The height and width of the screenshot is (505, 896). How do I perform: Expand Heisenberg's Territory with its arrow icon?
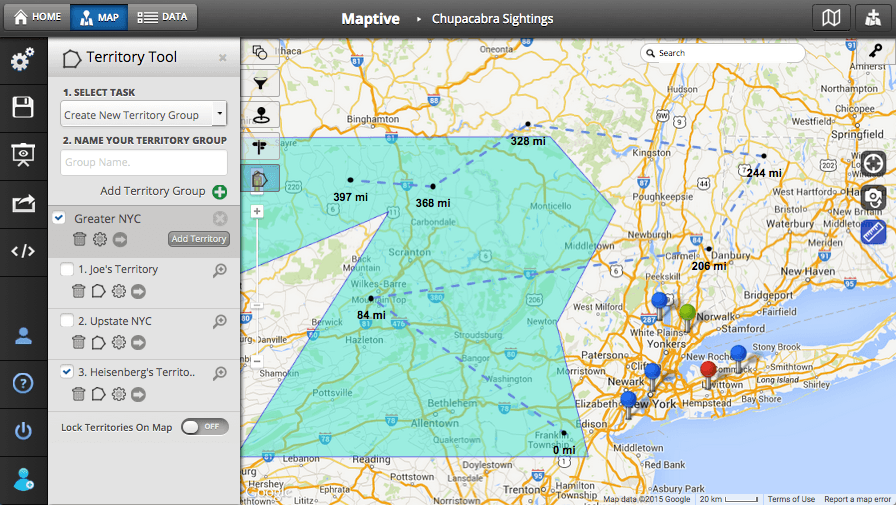point(138,394)
